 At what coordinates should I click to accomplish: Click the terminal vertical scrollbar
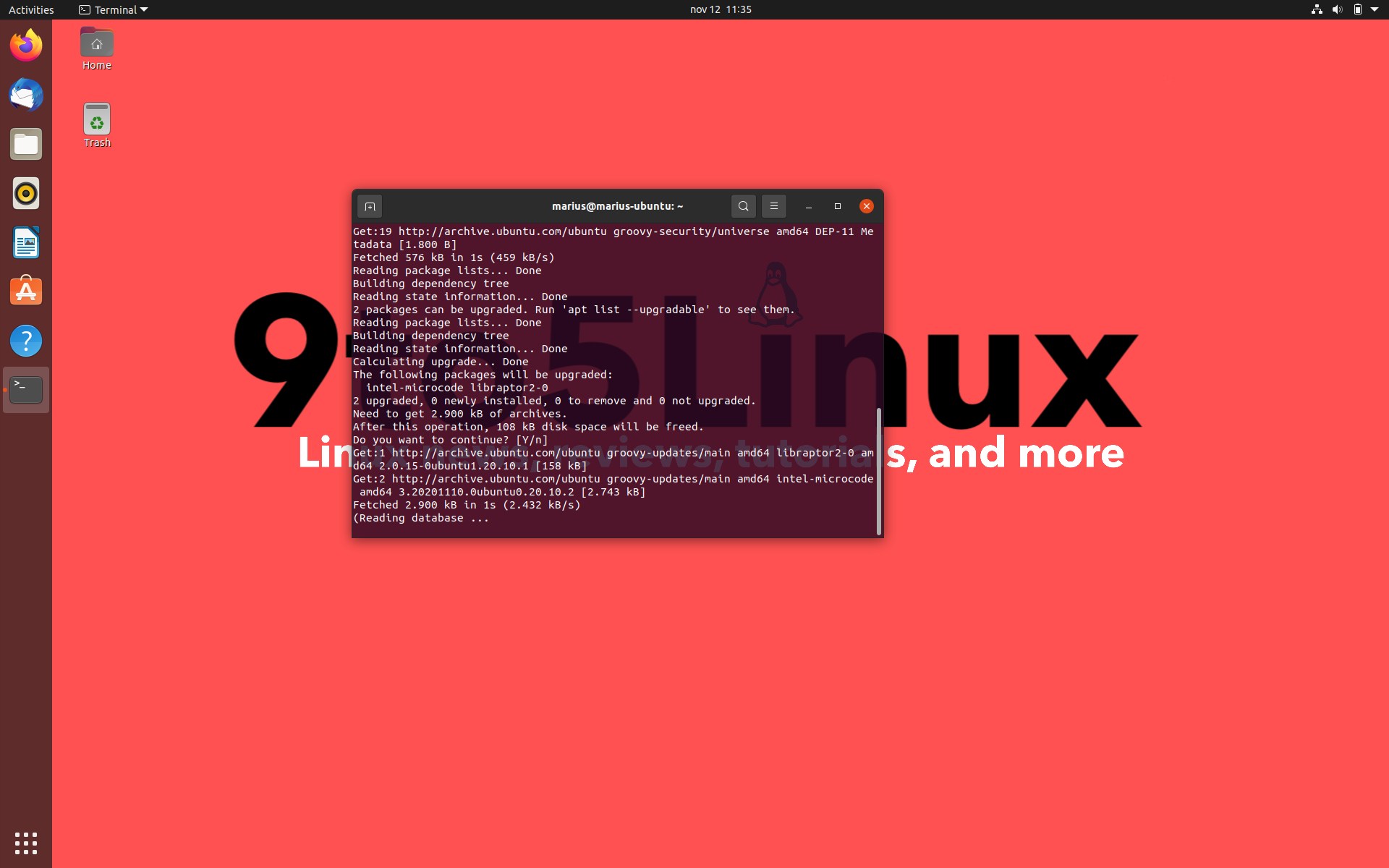[x=879, y=471]
